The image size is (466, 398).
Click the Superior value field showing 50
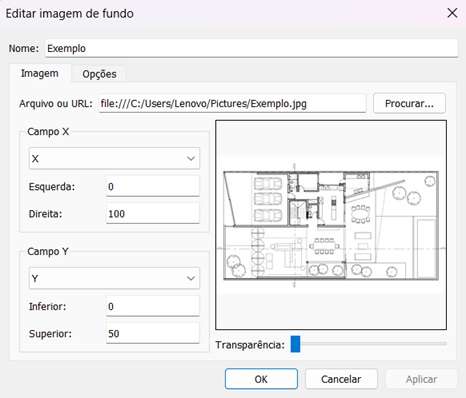coord(153,333)
